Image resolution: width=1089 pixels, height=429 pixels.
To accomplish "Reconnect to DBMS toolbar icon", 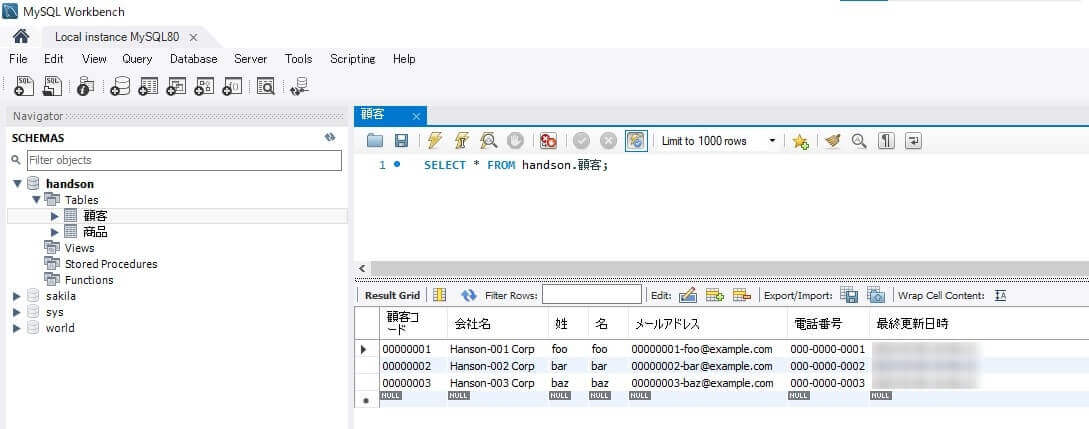I will pos(299,86).
